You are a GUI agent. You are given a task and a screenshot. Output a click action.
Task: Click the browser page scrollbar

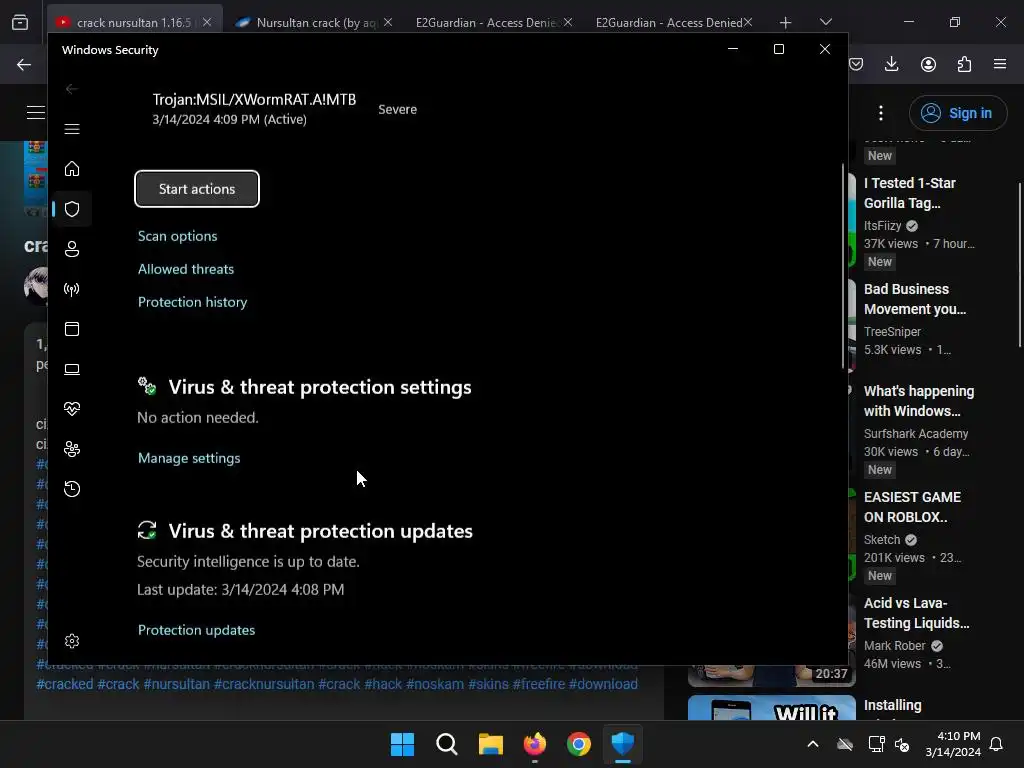point(1019,264)
